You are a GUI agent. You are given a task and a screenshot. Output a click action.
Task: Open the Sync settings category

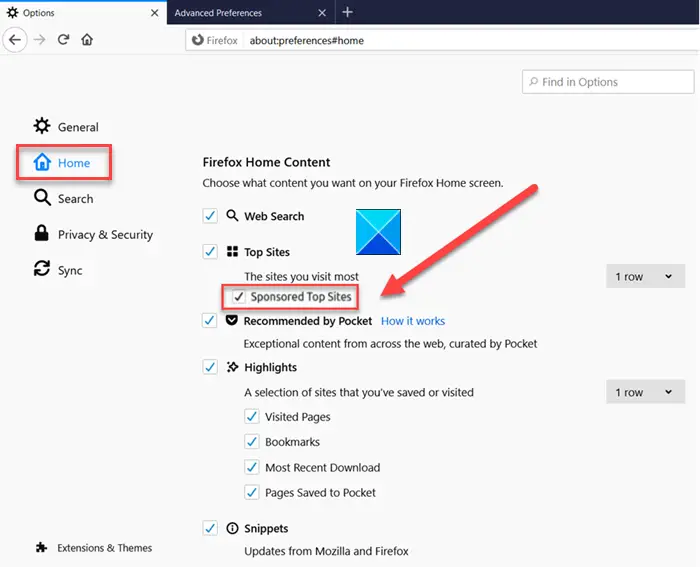tap(58, 270)
